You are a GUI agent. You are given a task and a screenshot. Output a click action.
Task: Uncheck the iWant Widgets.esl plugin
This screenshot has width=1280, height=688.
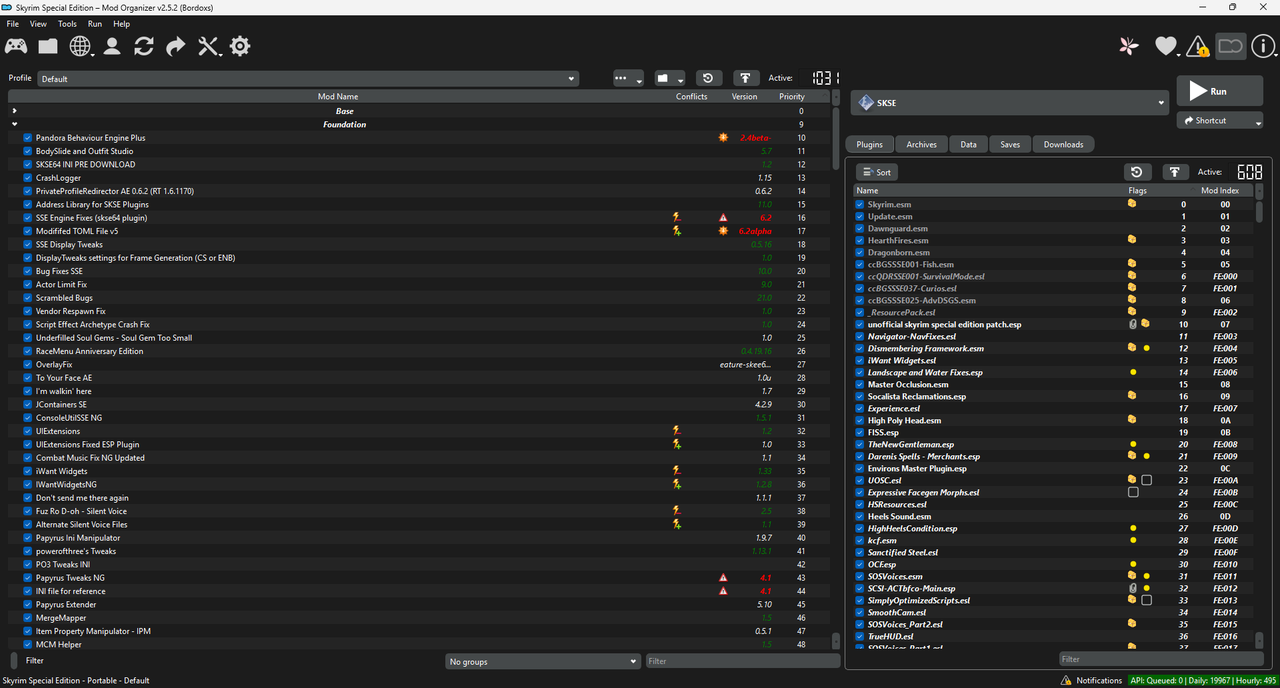pyautogui.click(x=860, y=360)
